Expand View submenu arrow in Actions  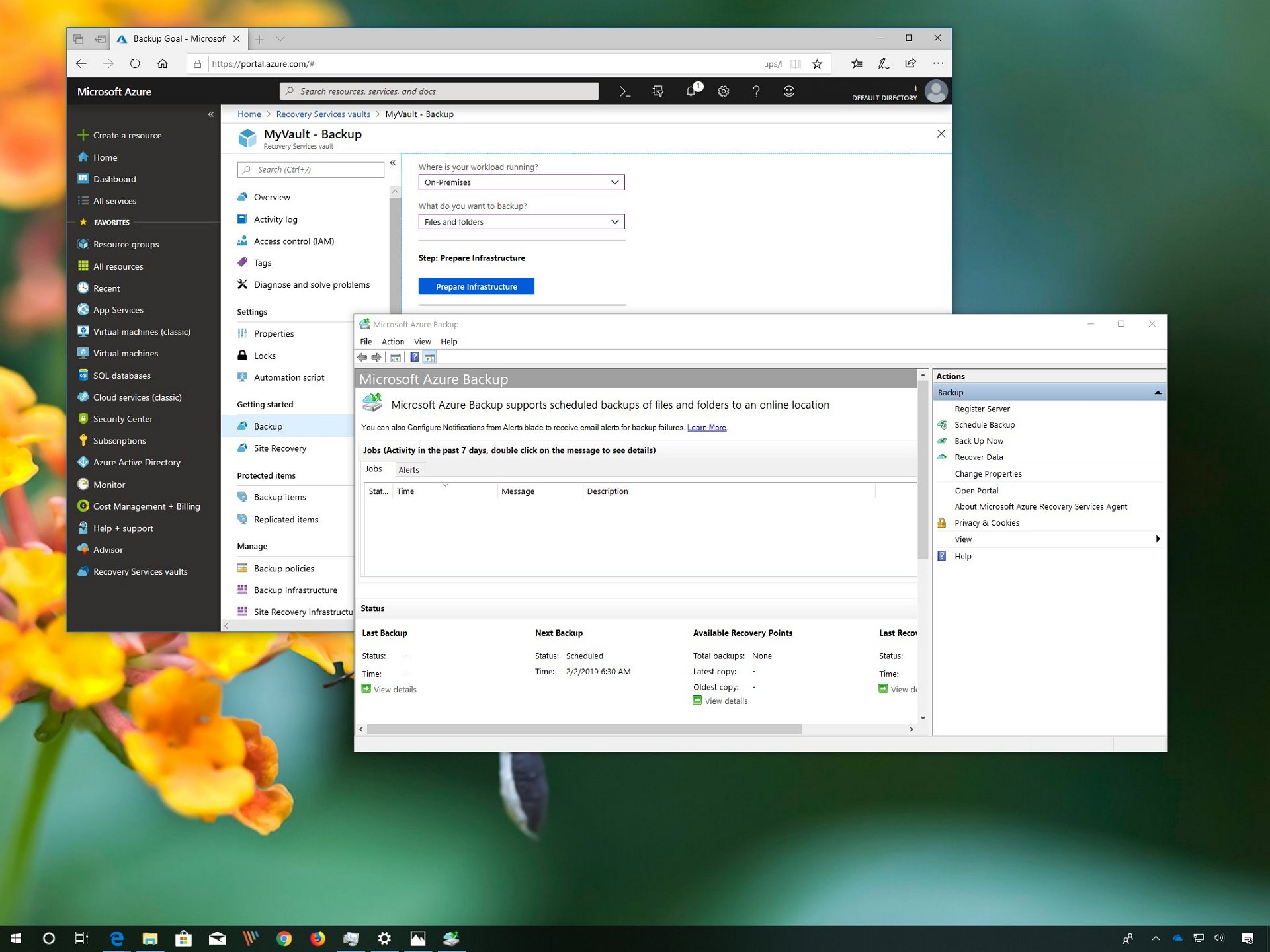click(x=1158, y=539)
